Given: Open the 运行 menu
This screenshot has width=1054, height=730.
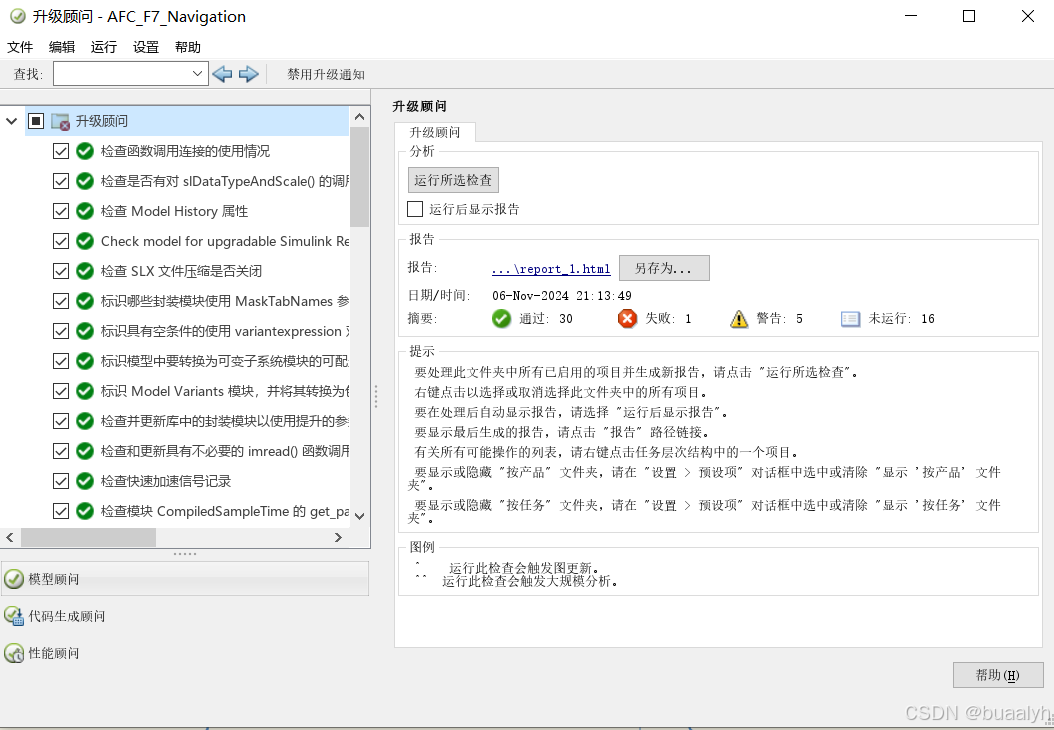Looking at the screenshot, I should tap(104, 47).
